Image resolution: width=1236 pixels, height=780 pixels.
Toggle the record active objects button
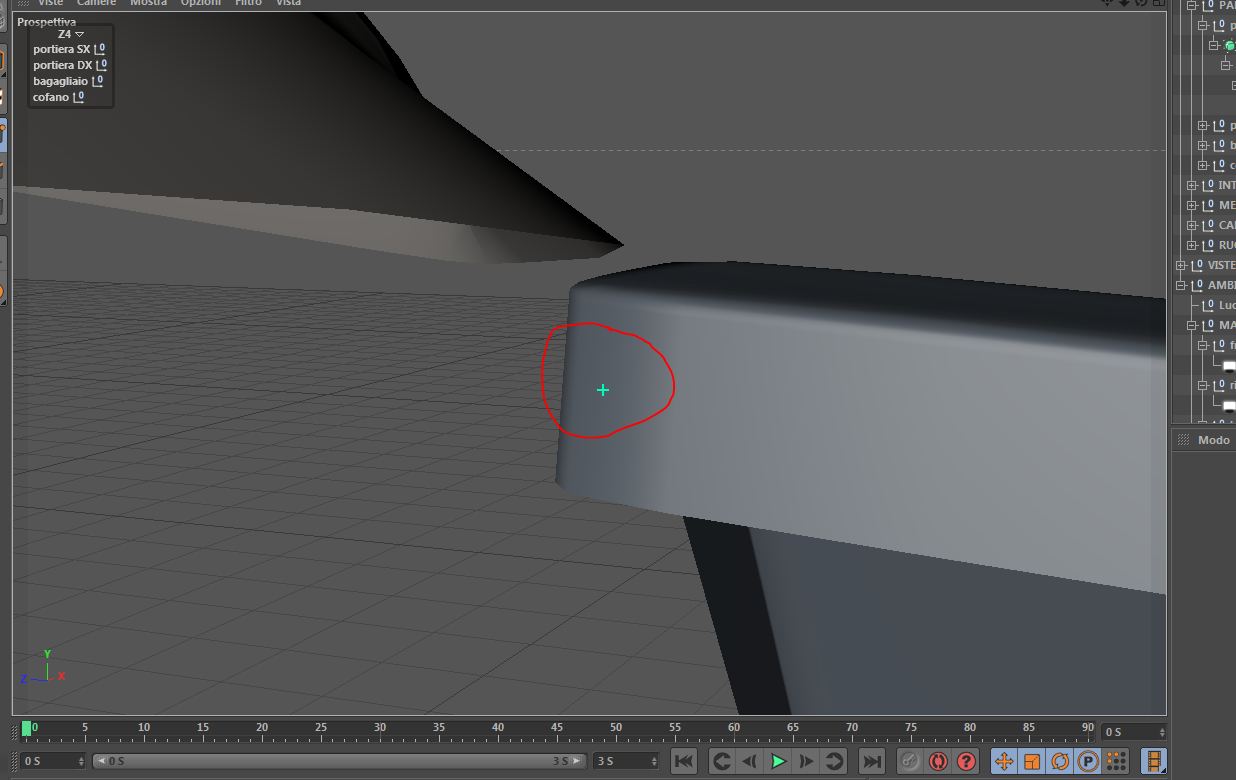coord(909,761)
